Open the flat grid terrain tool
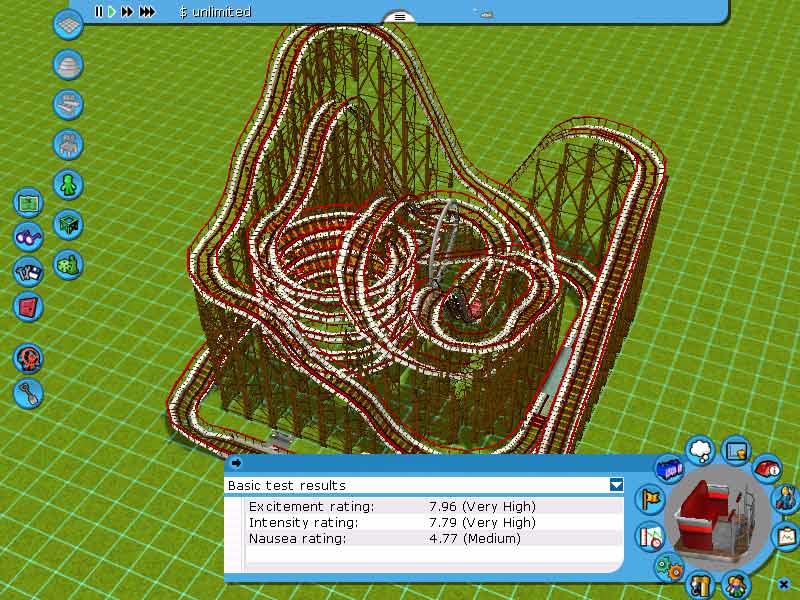 [x=68, y=24]
